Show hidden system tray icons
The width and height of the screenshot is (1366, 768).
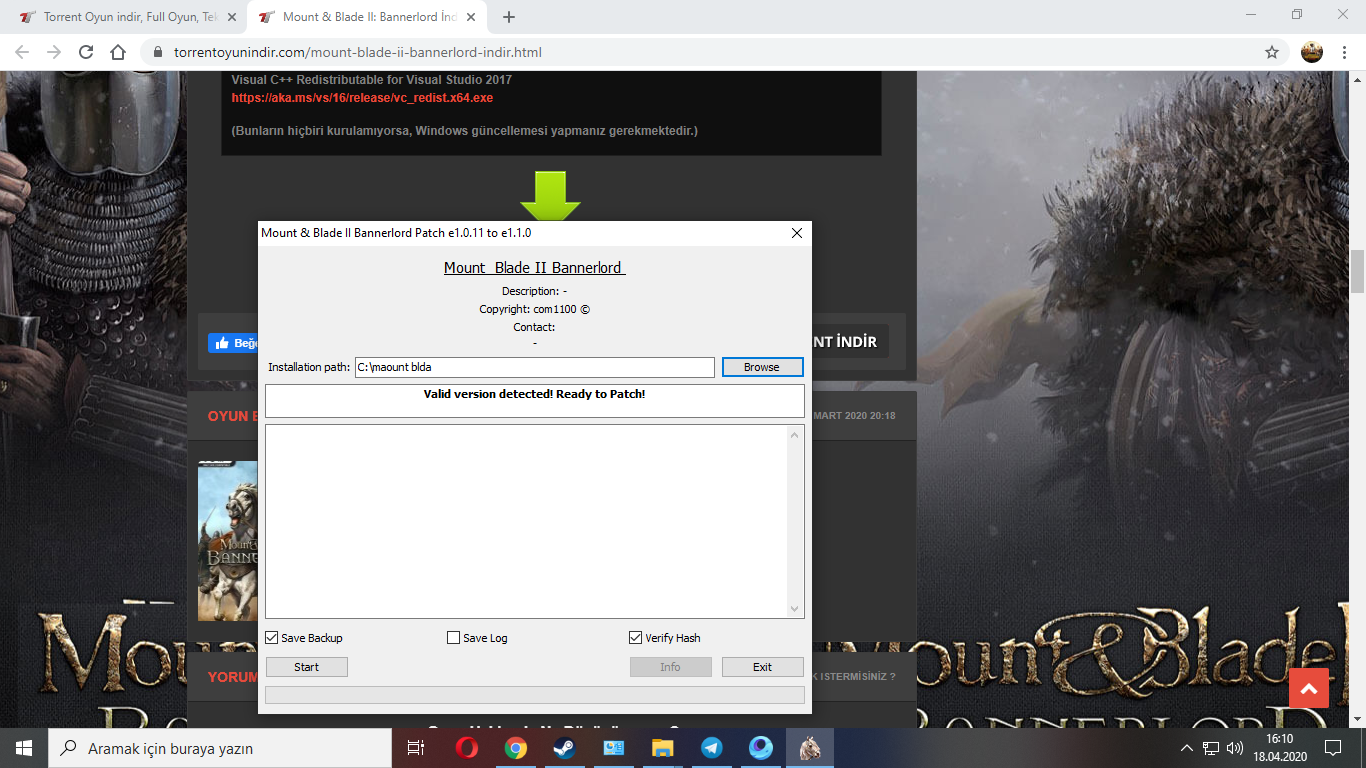pyautogui.click(x=1187, y=748)
